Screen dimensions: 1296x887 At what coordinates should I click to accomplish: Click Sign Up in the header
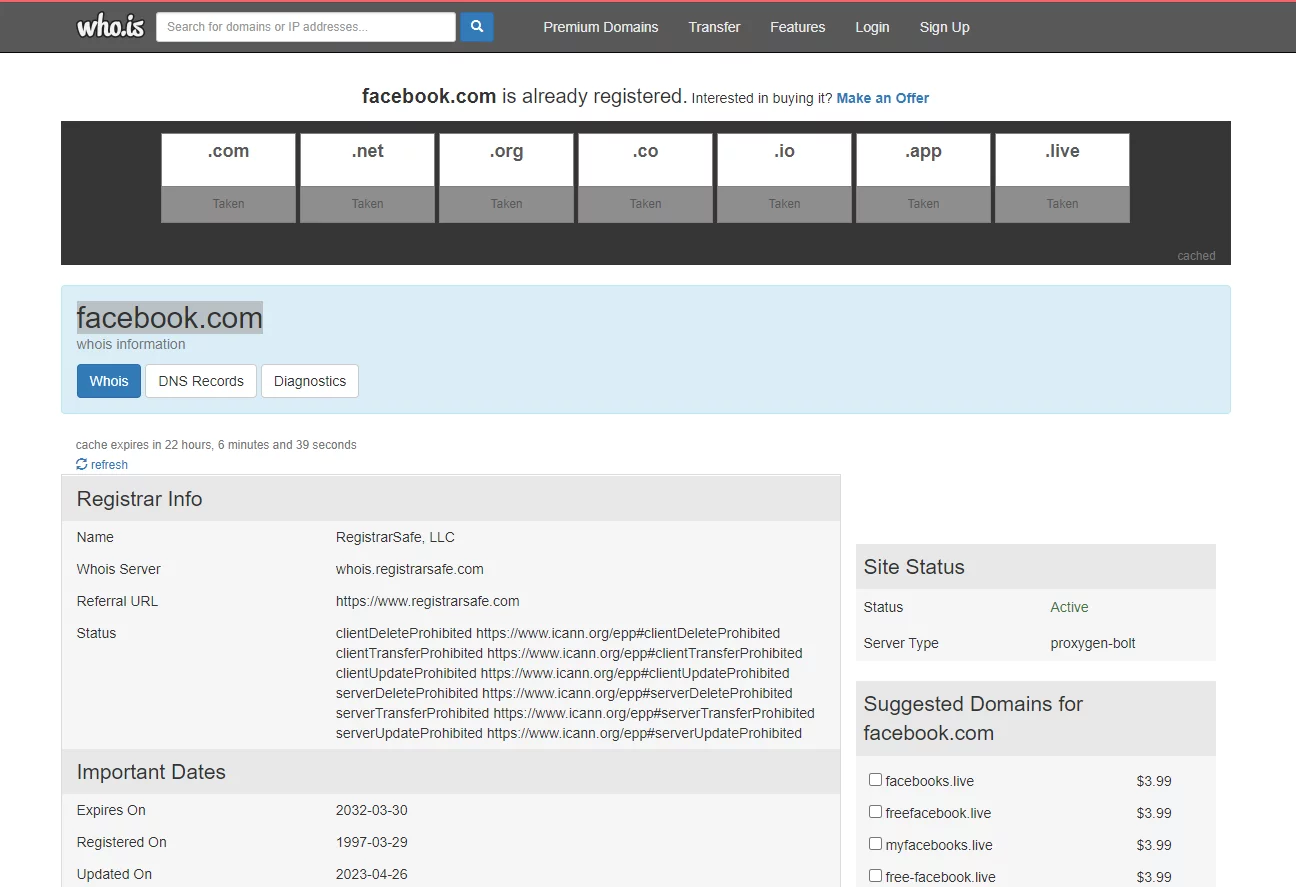944,27
